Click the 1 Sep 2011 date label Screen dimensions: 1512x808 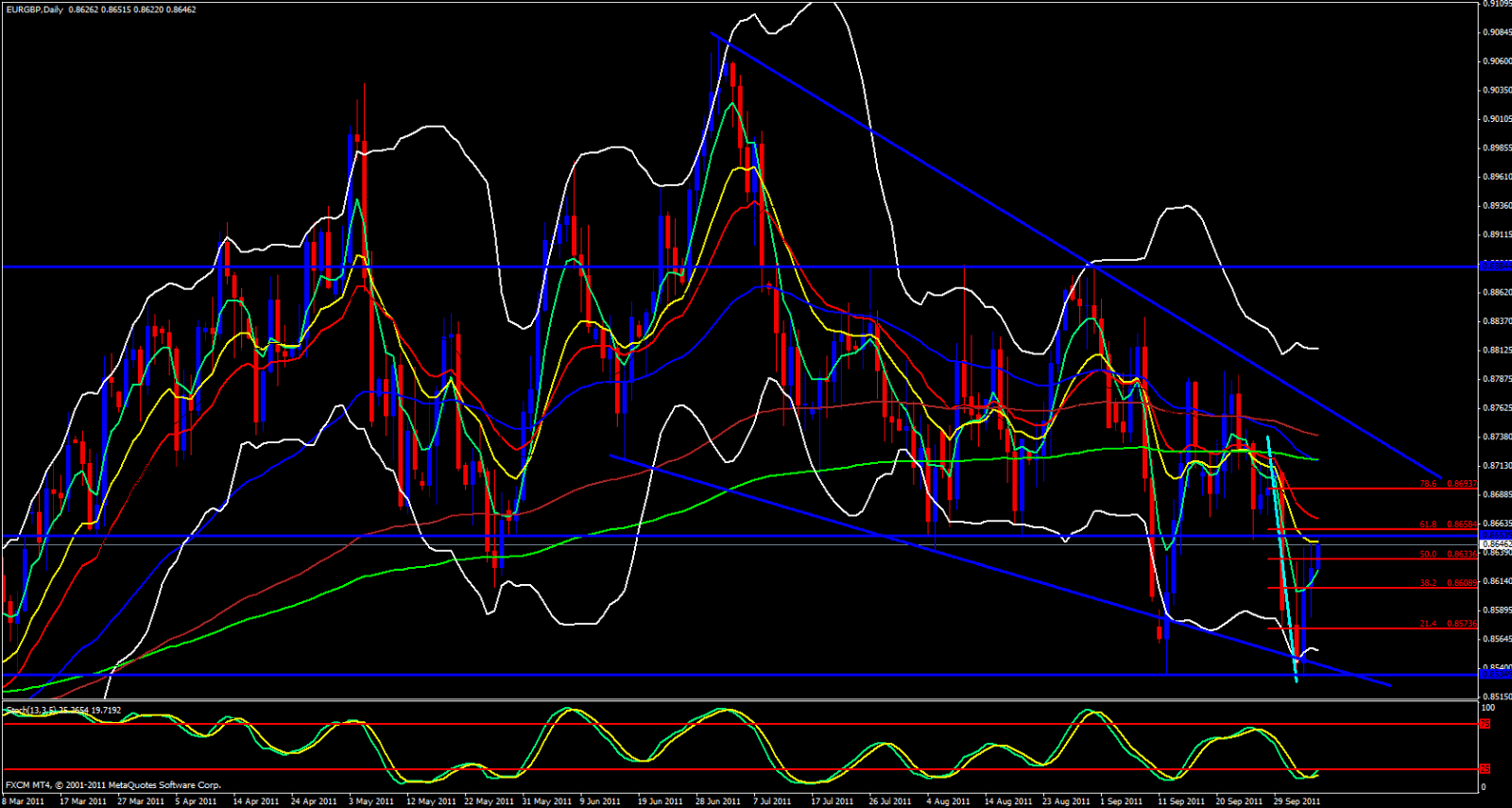tap(1123, 801)
